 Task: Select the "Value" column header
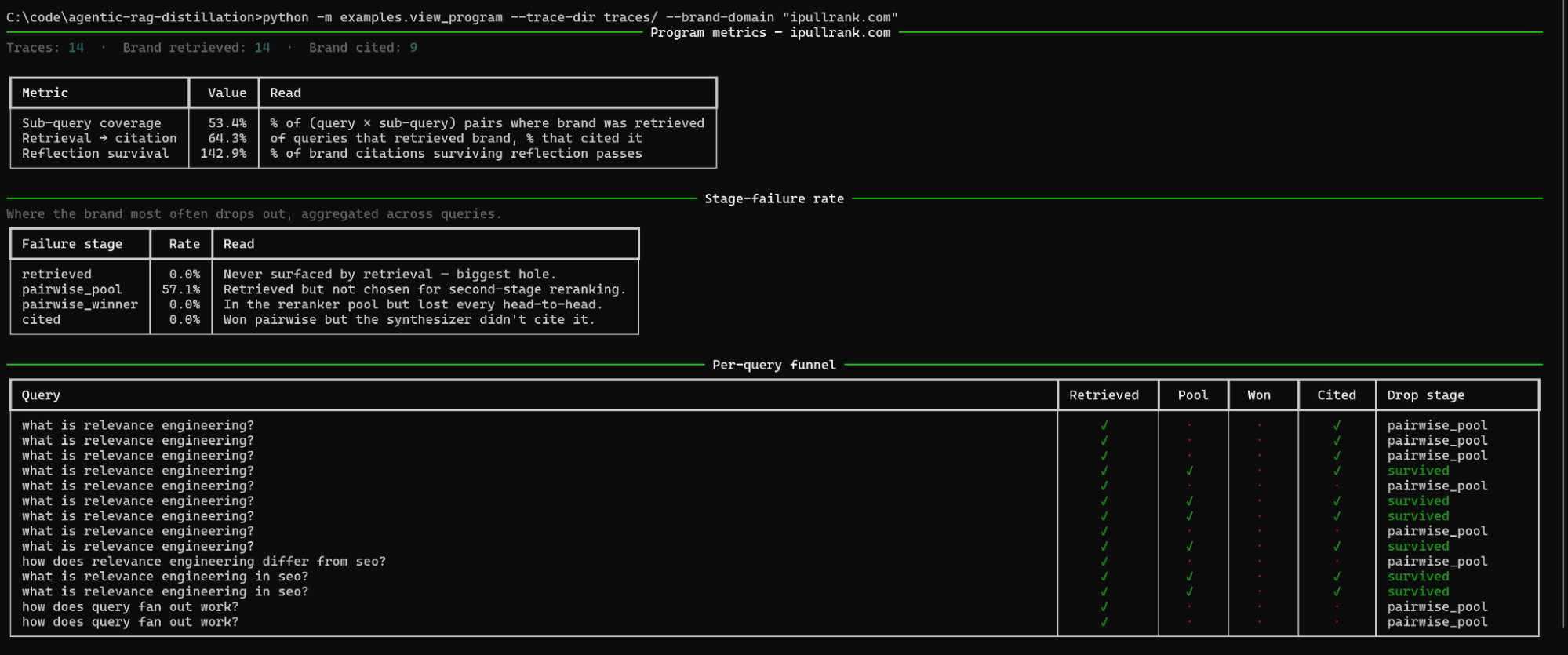pos(227,93)
